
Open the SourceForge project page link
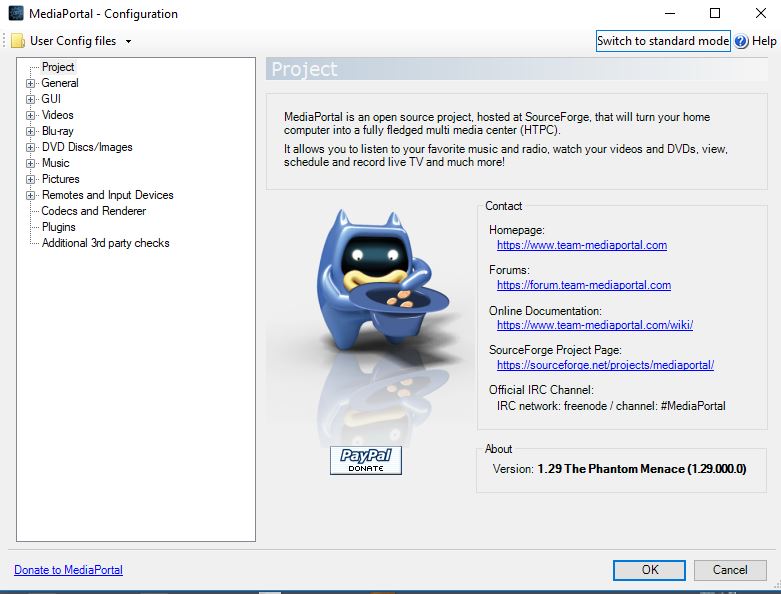point(605,365)
